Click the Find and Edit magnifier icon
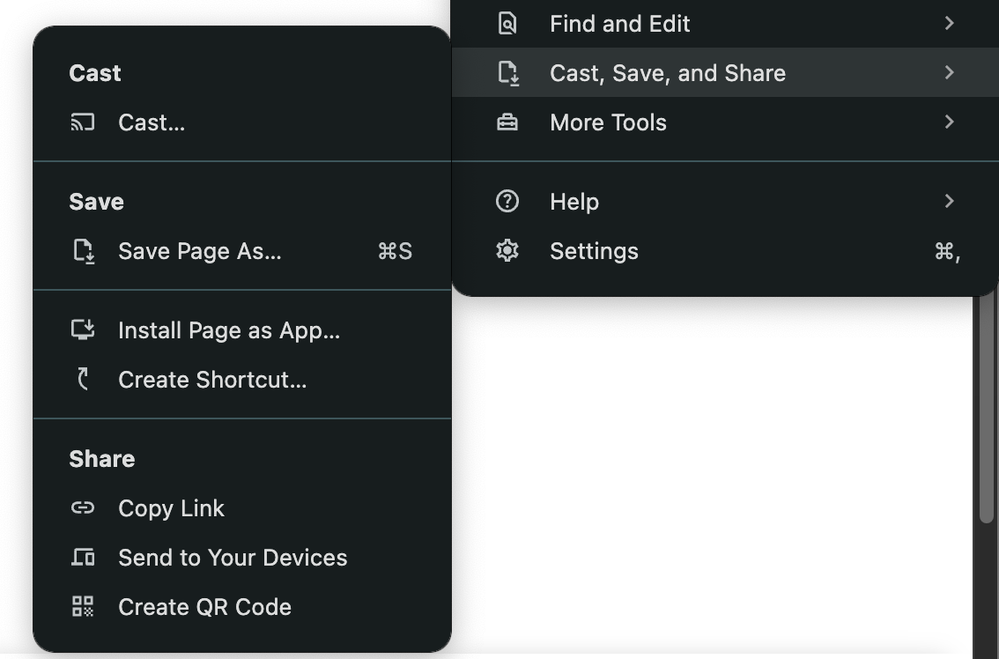999x659 pixels. click(507, 22)
